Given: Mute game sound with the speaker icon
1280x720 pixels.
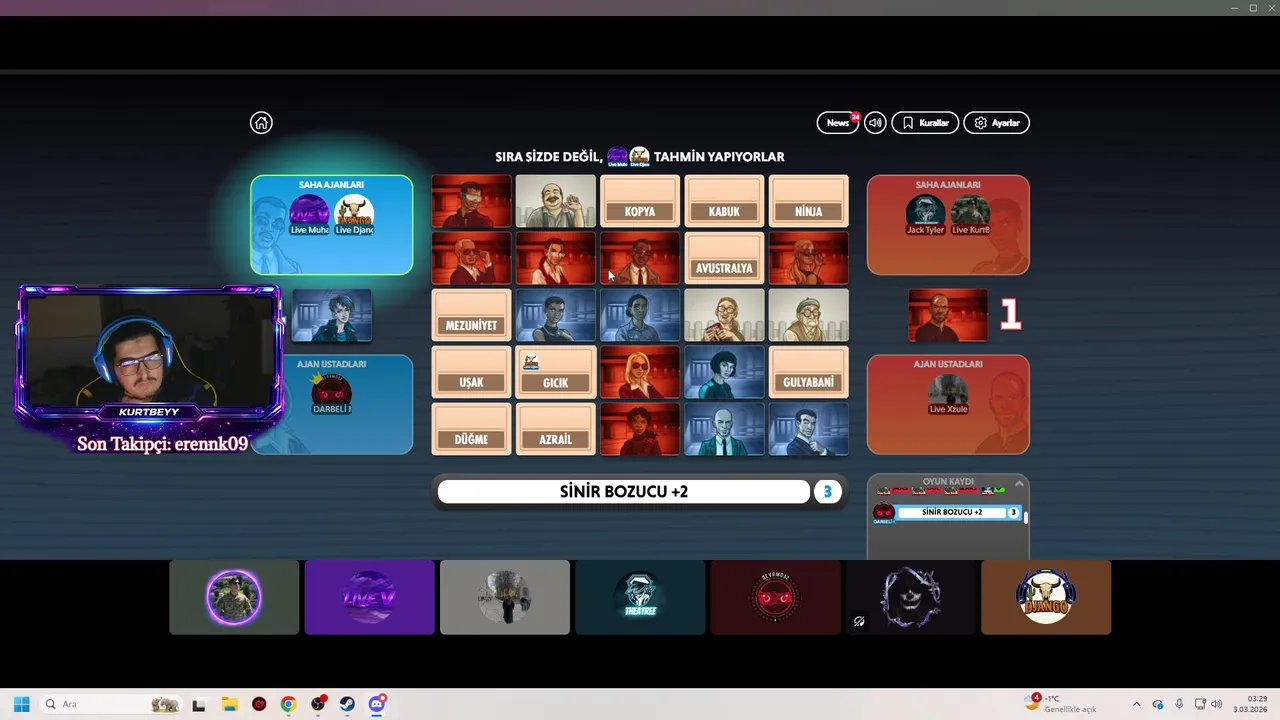Looking at the screenshot, I should (x=875, y=123).
